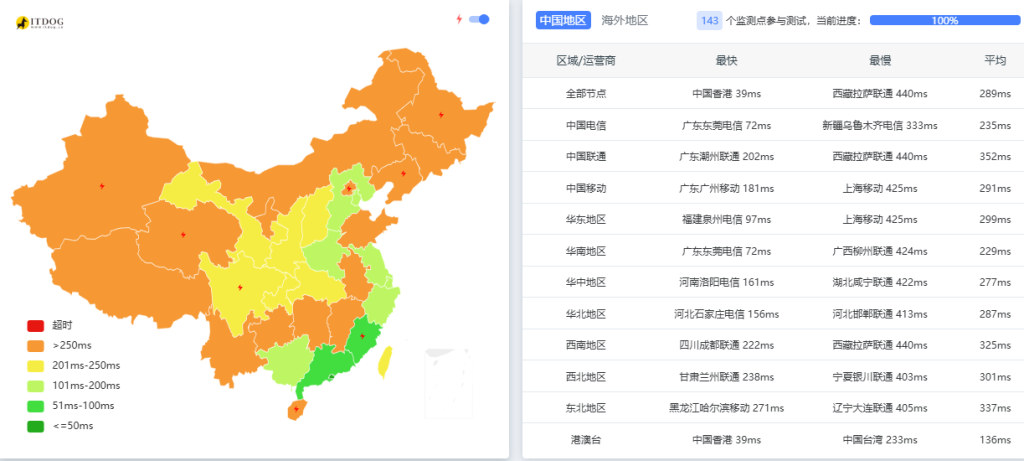
Task: Sort by the 最慢 column header
Action: [880, 61]
